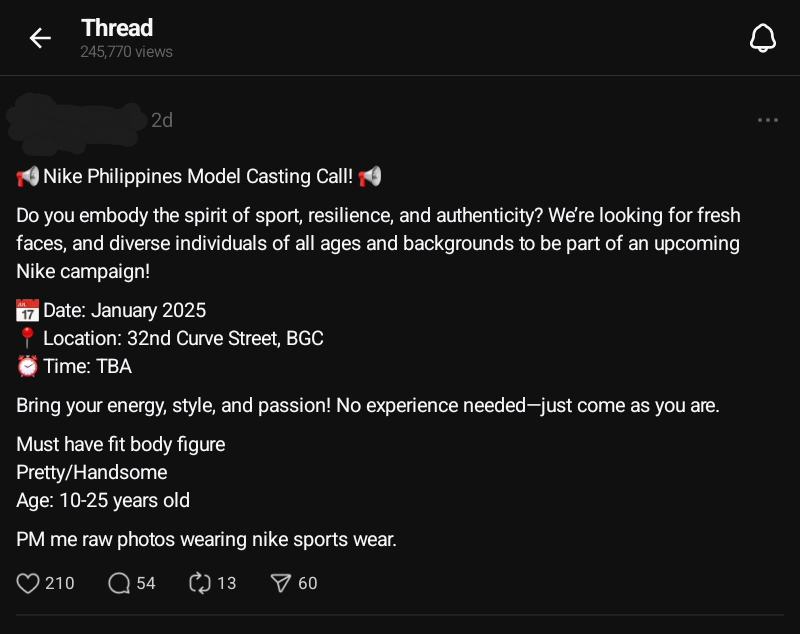Click the "PM me raw photos" text line
This screenshot has height=634, width=800.
206,539
